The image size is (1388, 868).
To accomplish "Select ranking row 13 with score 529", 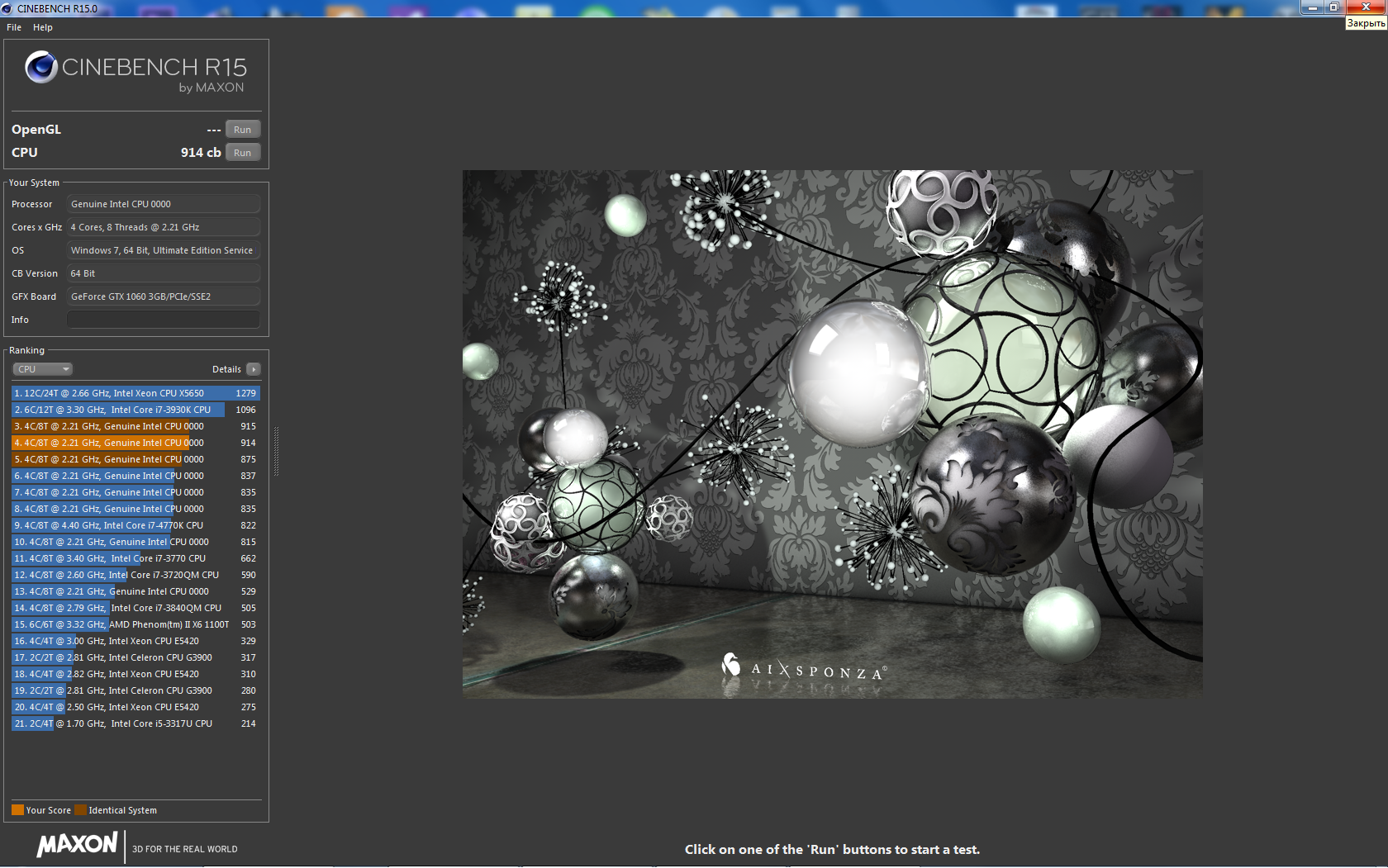I will (135, 591).
